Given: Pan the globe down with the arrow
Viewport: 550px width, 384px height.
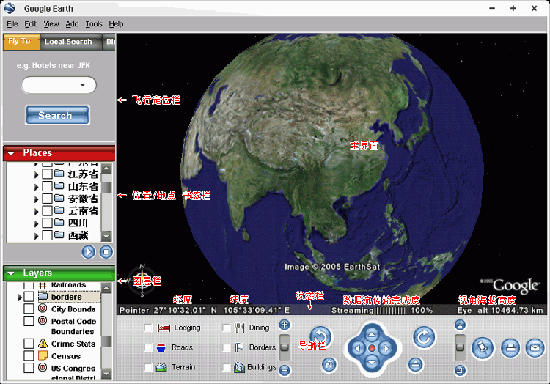Looking at the screenshot, I should [x=372, y=363].
